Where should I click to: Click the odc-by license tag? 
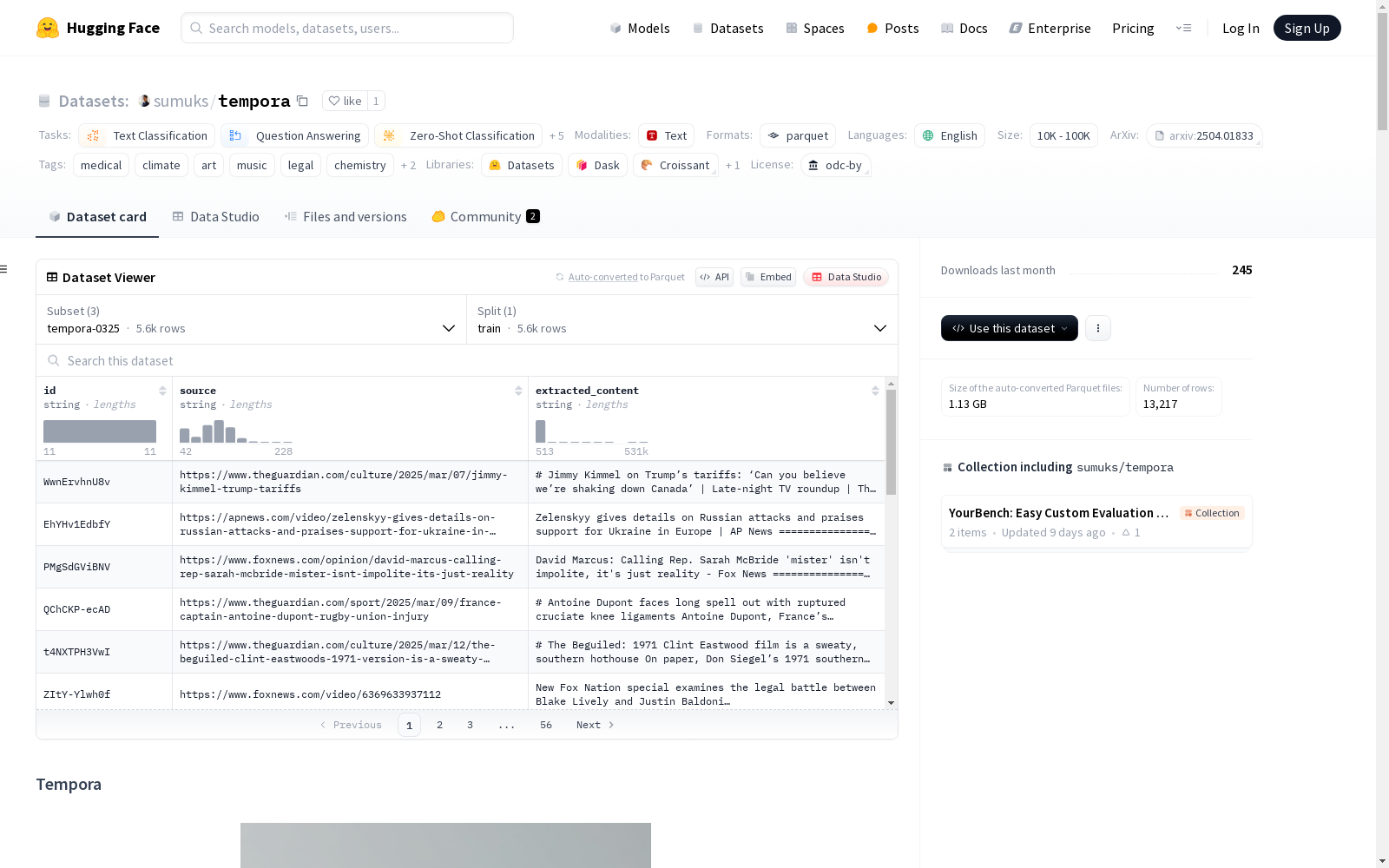coord(835,165)
